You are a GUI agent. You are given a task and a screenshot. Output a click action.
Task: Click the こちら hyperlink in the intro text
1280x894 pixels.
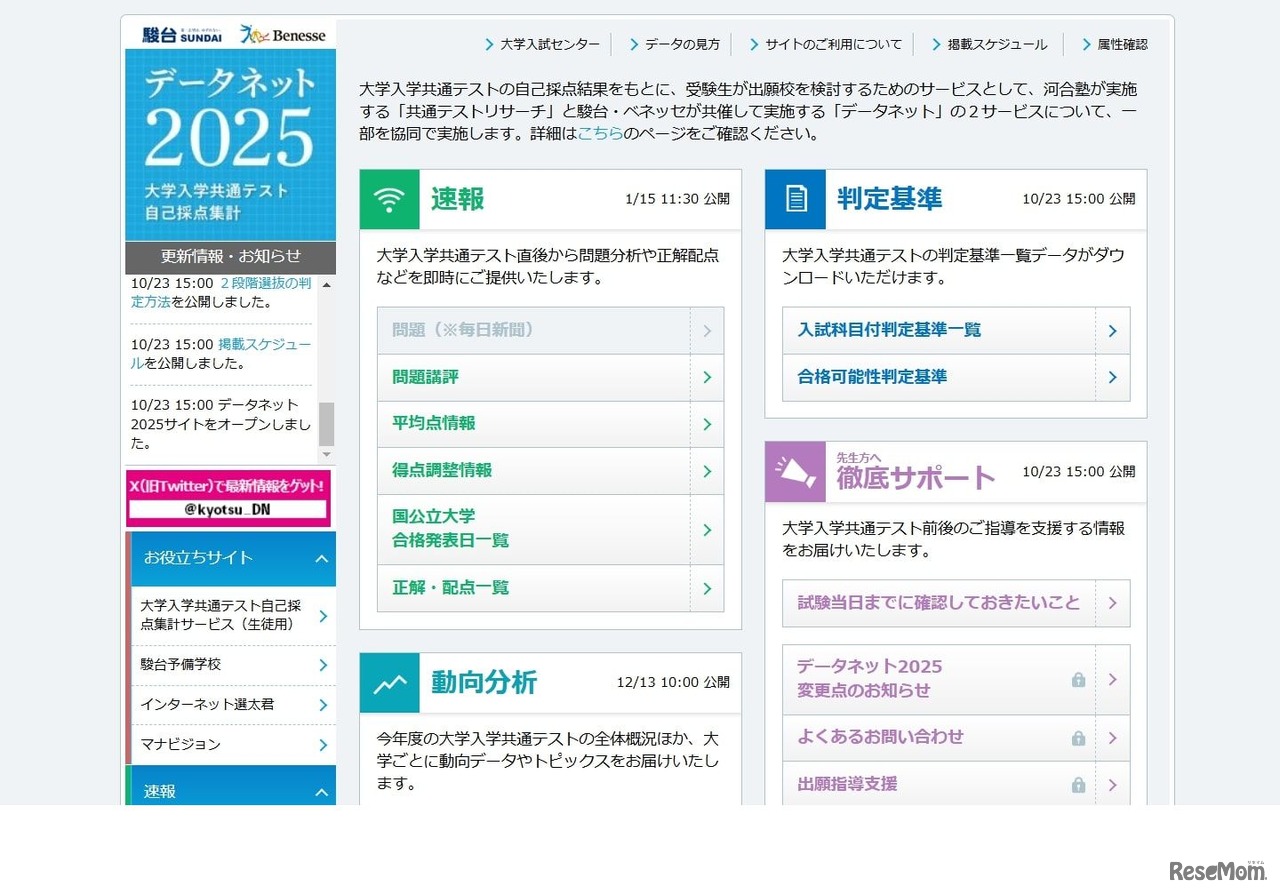click(x=599, y=132)
